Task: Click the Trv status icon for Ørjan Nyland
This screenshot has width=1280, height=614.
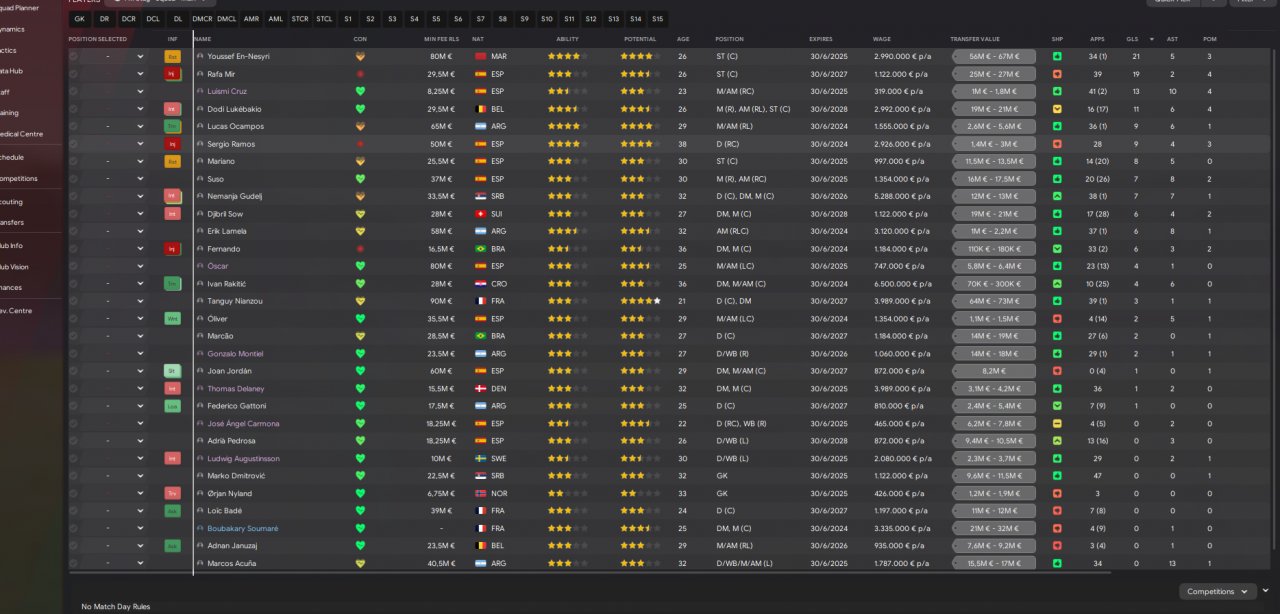Action: (172, 494)
